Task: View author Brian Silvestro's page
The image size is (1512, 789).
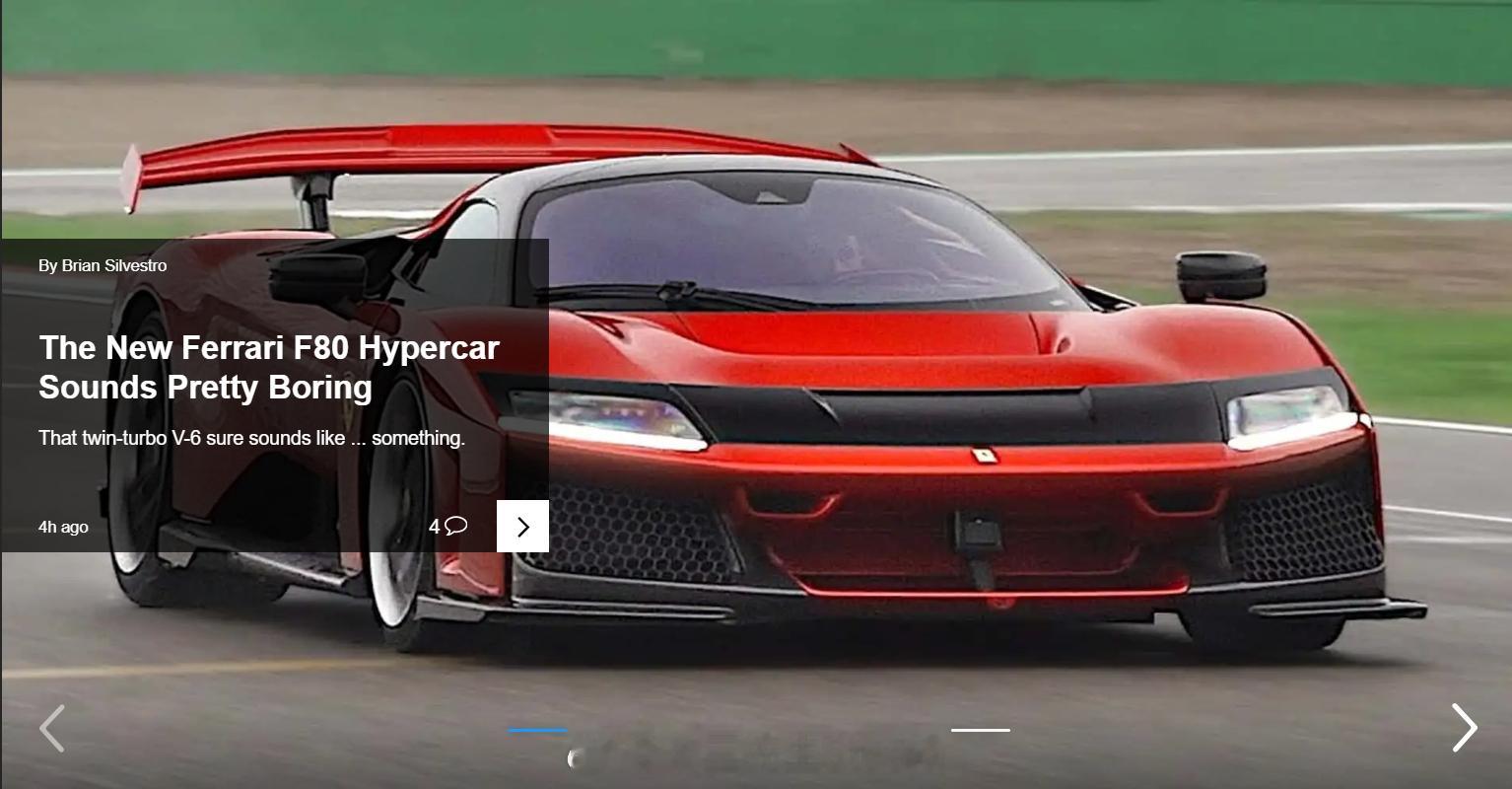Action: click(114, 265)
